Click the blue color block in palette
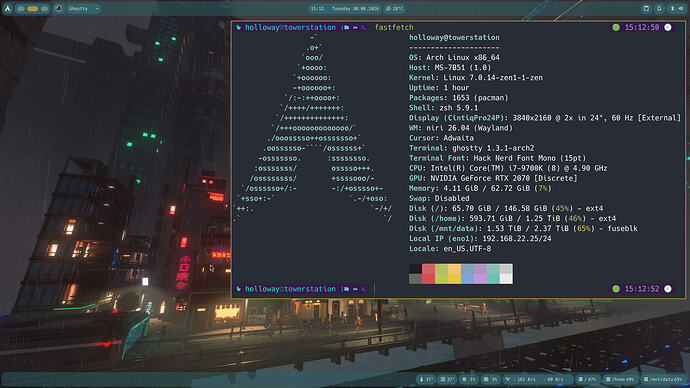 coord(467,274)
